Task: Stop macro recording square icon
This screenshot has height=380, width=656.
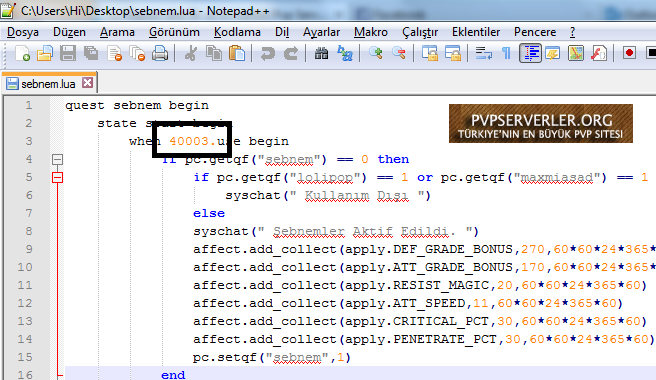Action: click(651, 53)
